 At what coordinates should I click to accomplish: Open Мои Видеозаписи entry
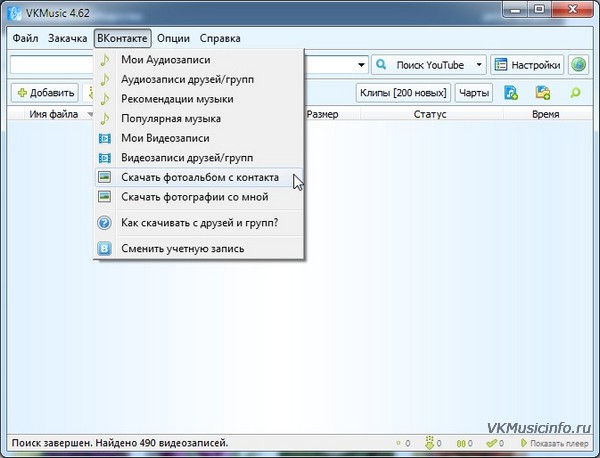(199, 138)
